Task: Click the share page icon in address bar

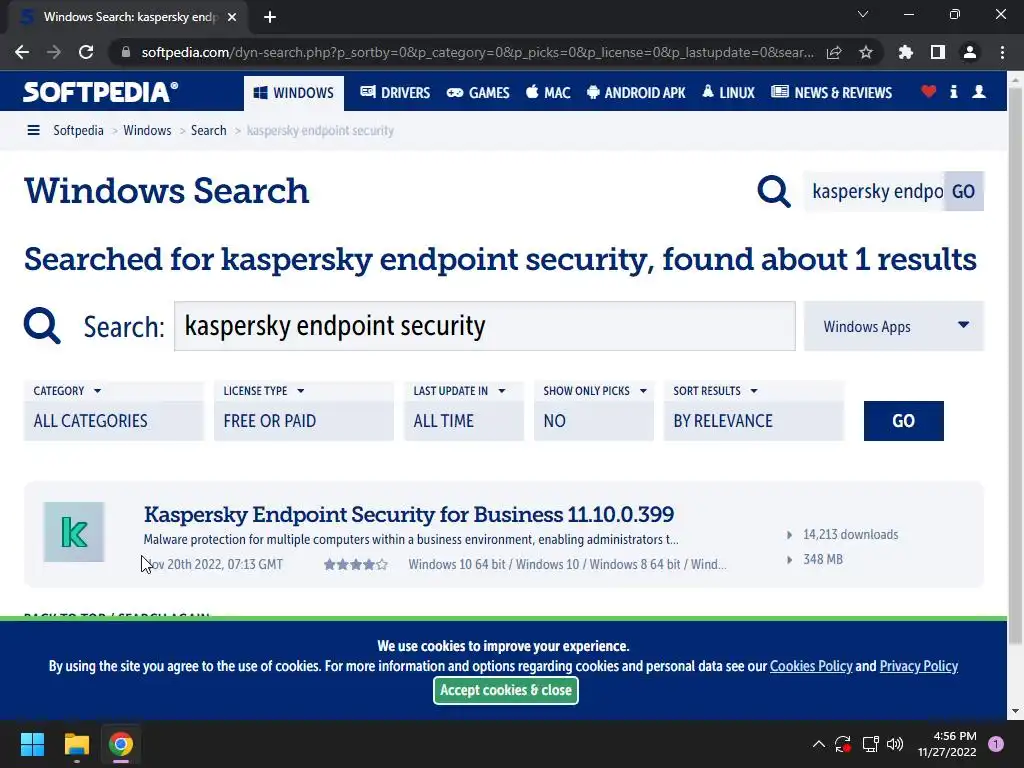Action: 834,52
